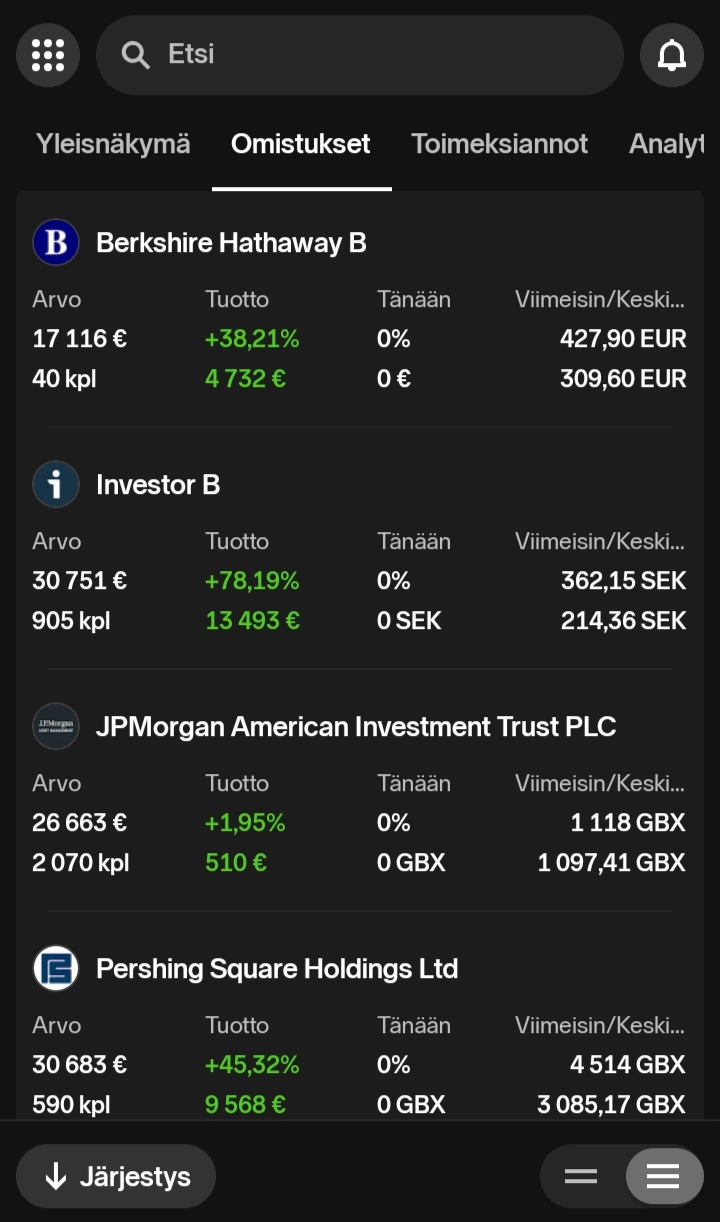Go to the Yleisnäkymä tab
Image resolution: width=720 pixels, height=1222 pixels.
[113, 144]
